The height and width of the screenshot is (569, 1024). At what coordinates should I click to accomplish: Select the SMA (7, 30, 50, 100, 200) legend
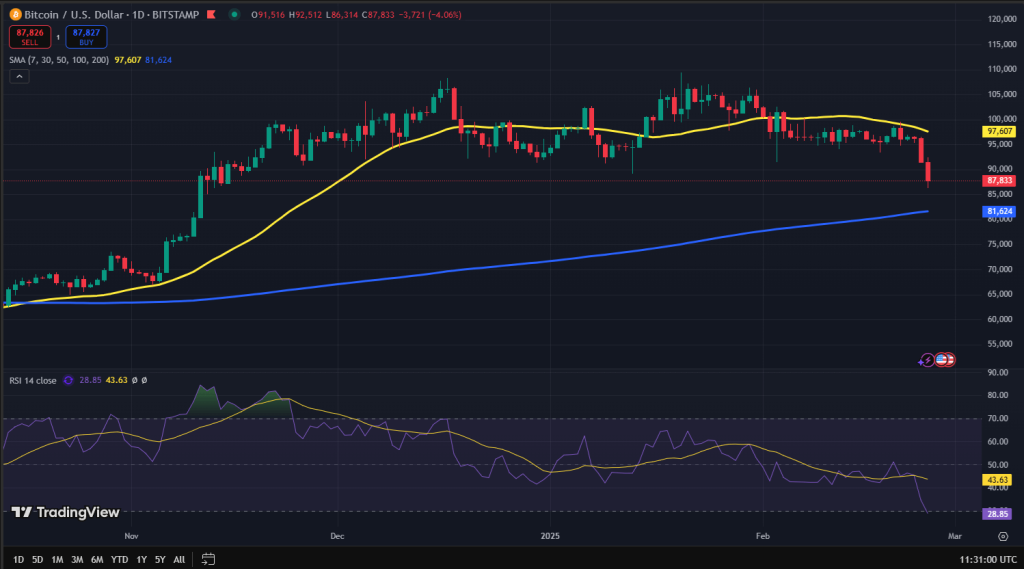click(x=59, y=60)
